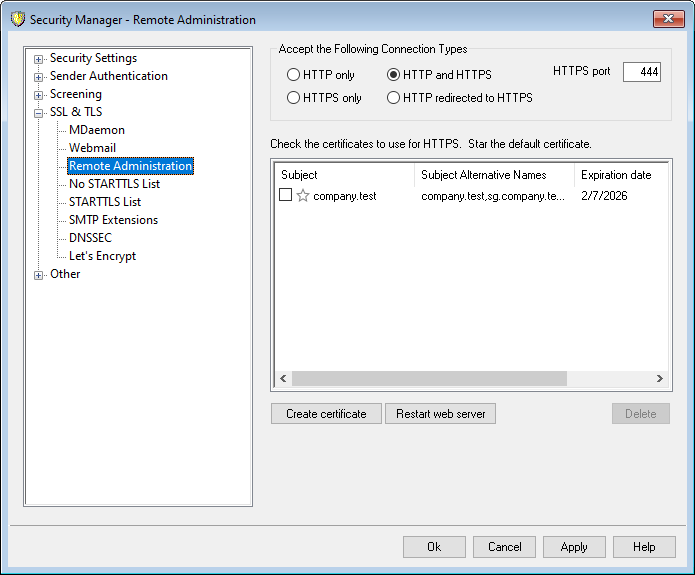The height and width of the screenshot is (575, 695).
Task: Select Webmail under SSL & TLS
Action: click(92, 148)
